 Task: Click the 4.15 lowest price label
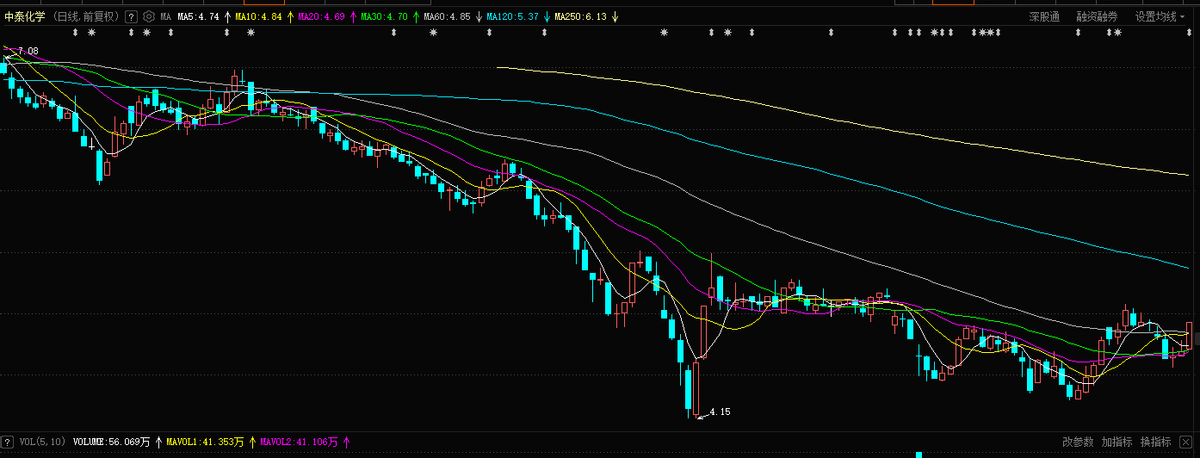719,412
